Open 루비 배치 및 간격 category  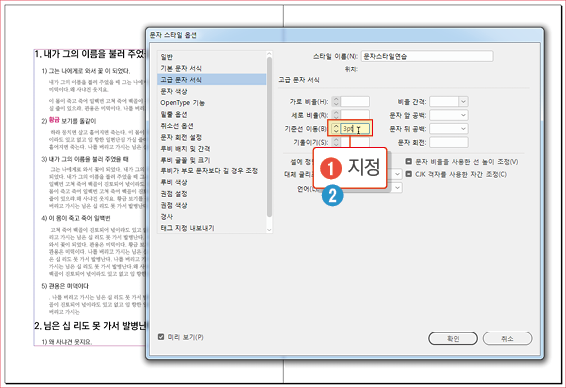tap(185, 149)
